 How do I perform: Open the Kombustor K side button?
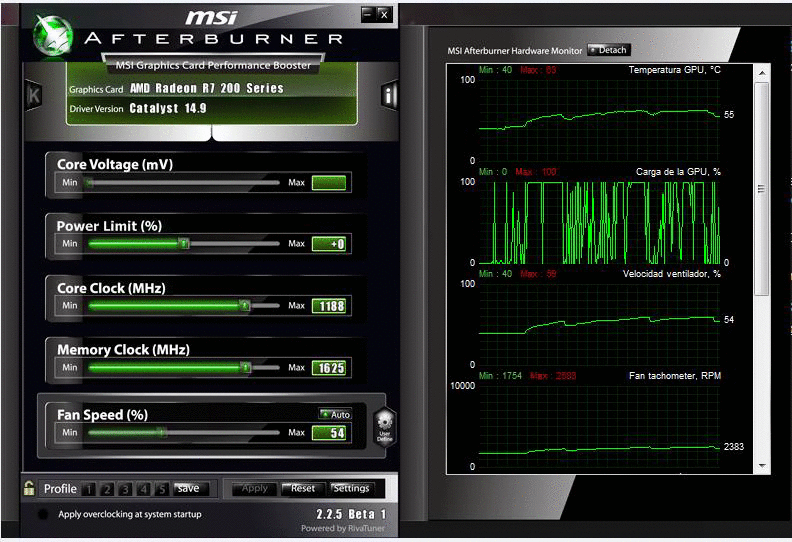[x=34, y=95]
